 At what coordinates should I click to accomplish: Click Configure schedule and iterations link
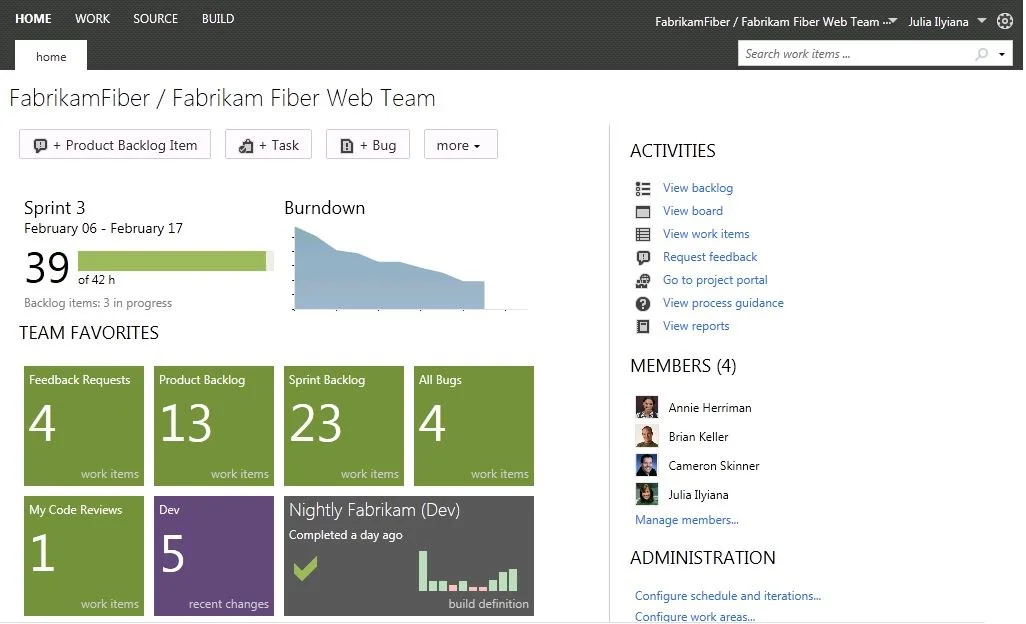coord(728,596)
